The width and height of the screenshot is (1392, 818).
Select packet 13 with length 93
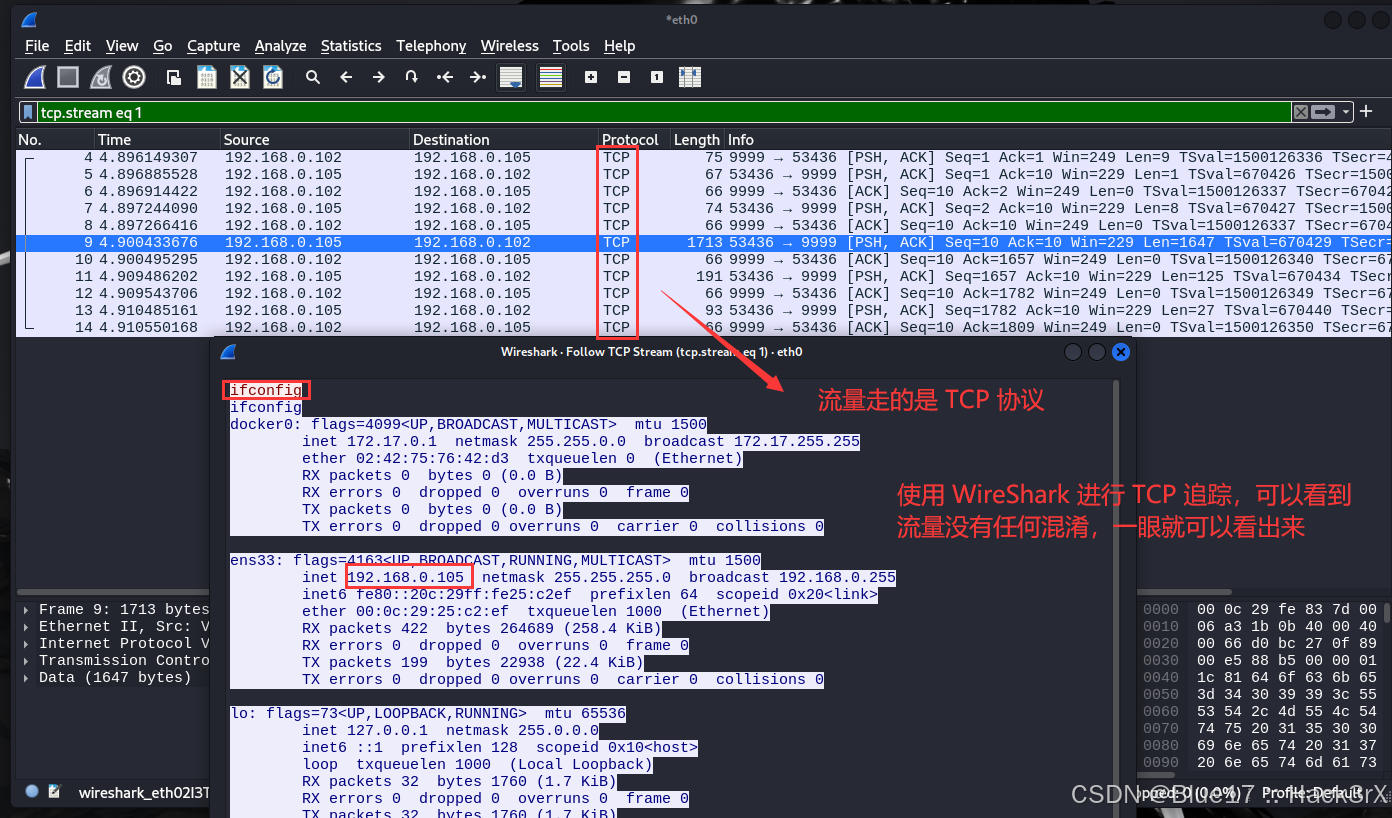703,311
